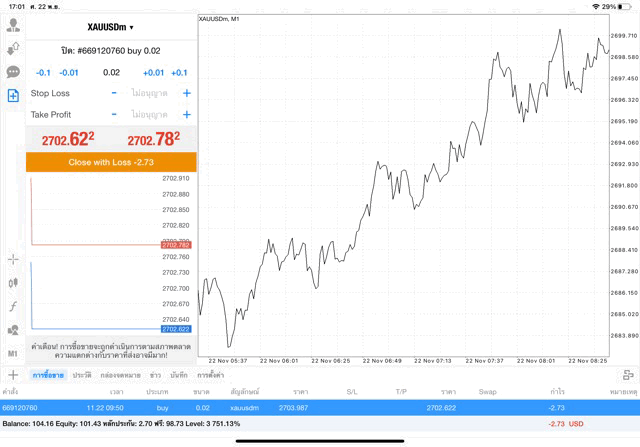Open the chart objects shapes icon
640x447 pixels.
coord(13,329)
